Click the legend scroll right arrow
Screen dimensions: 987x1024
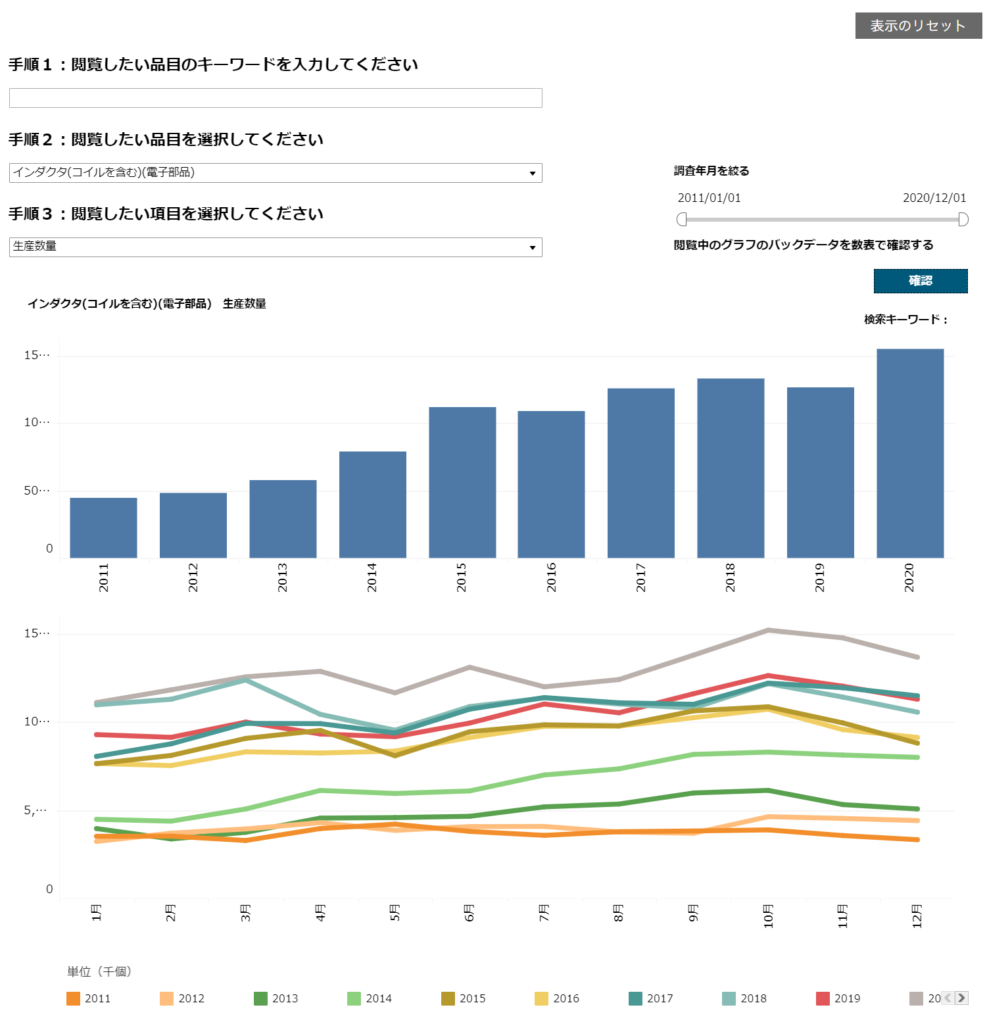point(961,998)
